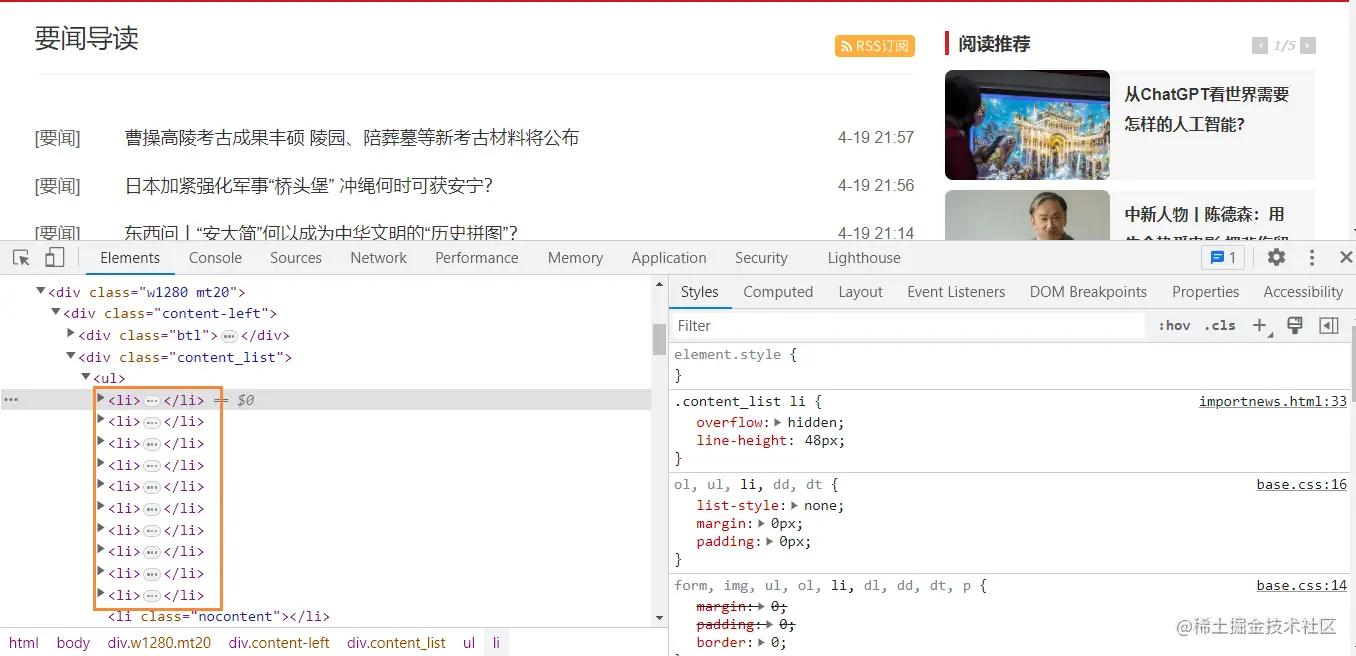1356x656 pixels.
Task: Toggle the rendering emulations paintbrush icon
Action: (1294, 325)
